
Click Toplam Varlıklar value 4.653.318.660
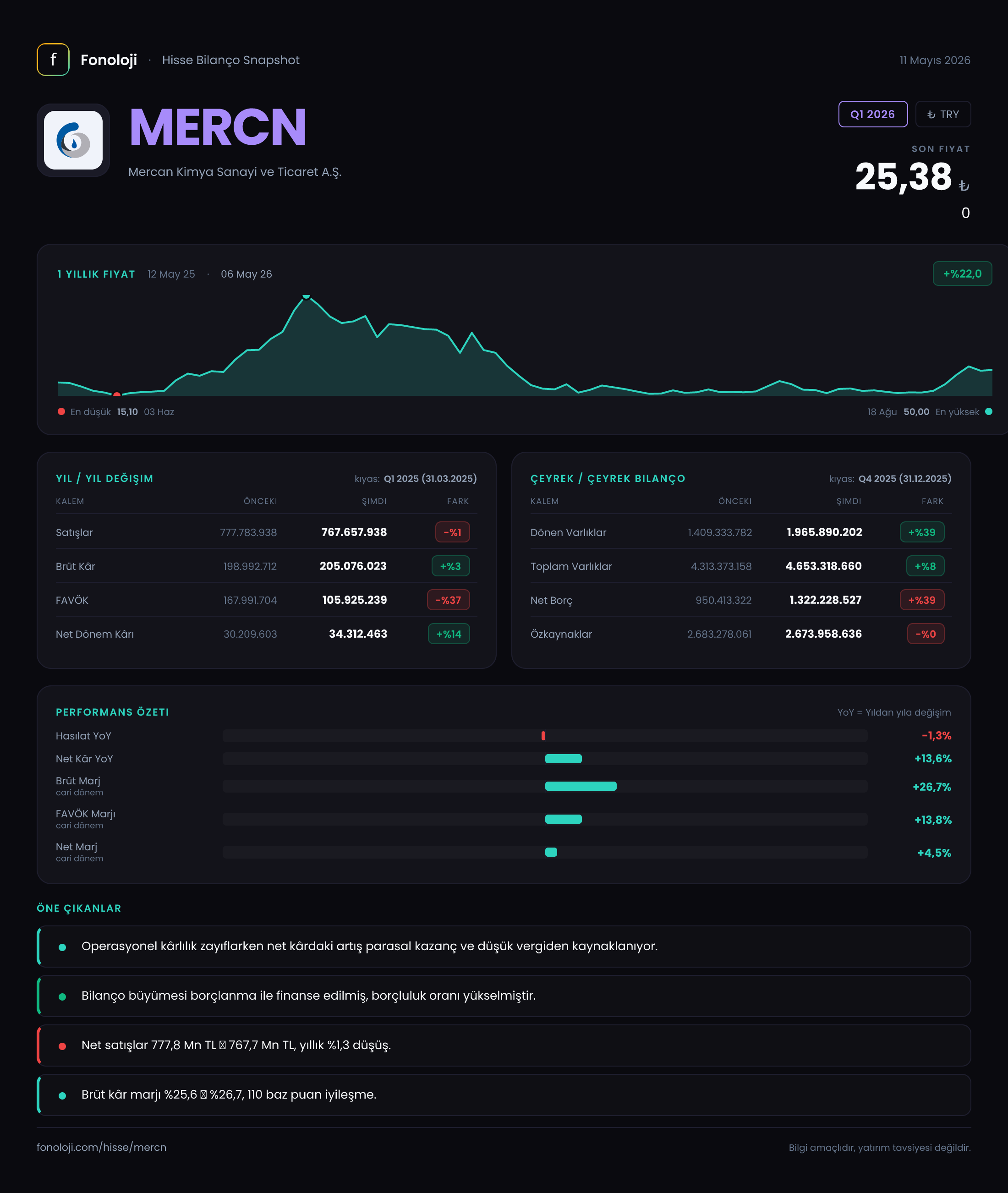click(x=823, y=566)
